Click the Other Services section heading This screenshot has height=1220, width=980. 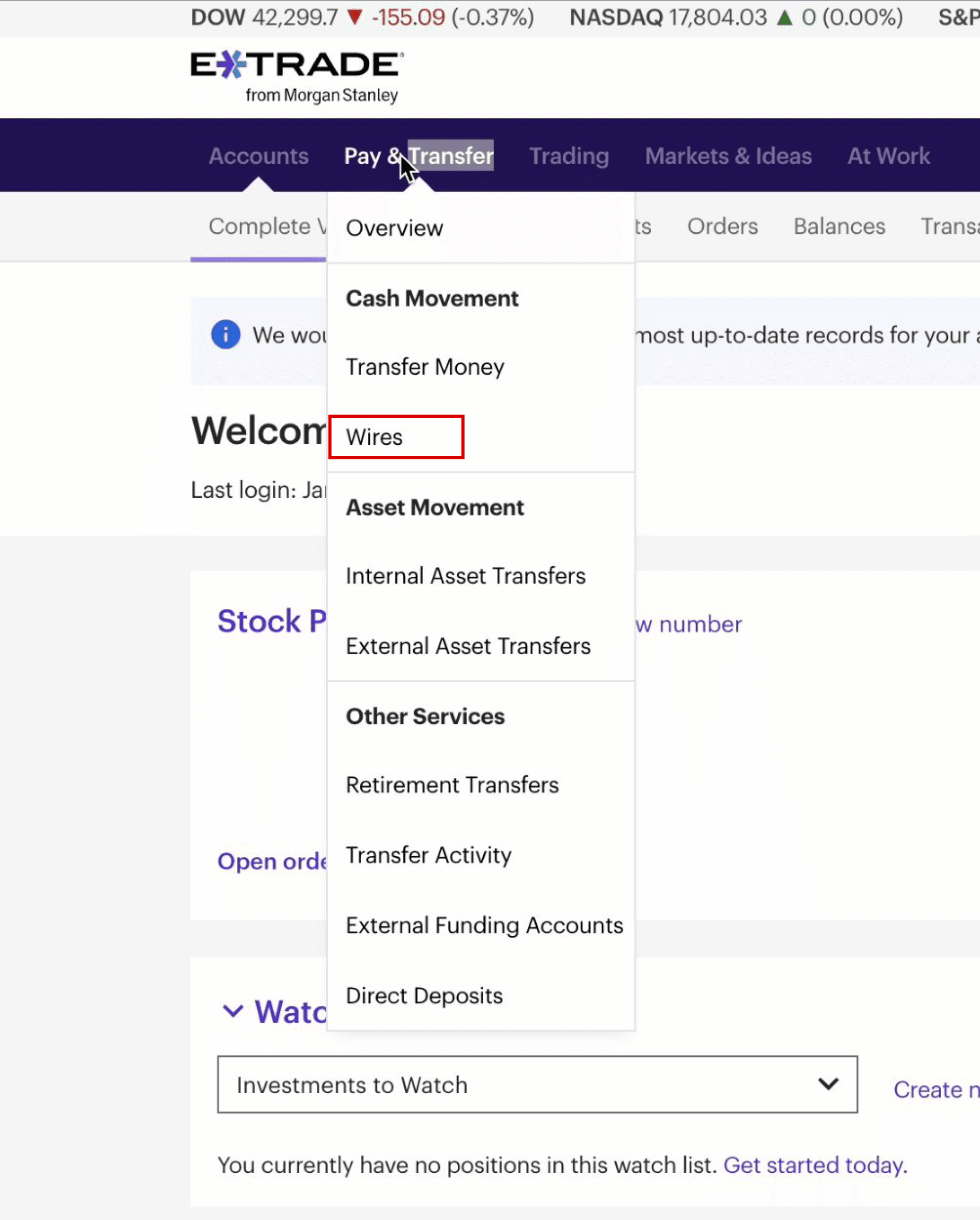[425, 717]
